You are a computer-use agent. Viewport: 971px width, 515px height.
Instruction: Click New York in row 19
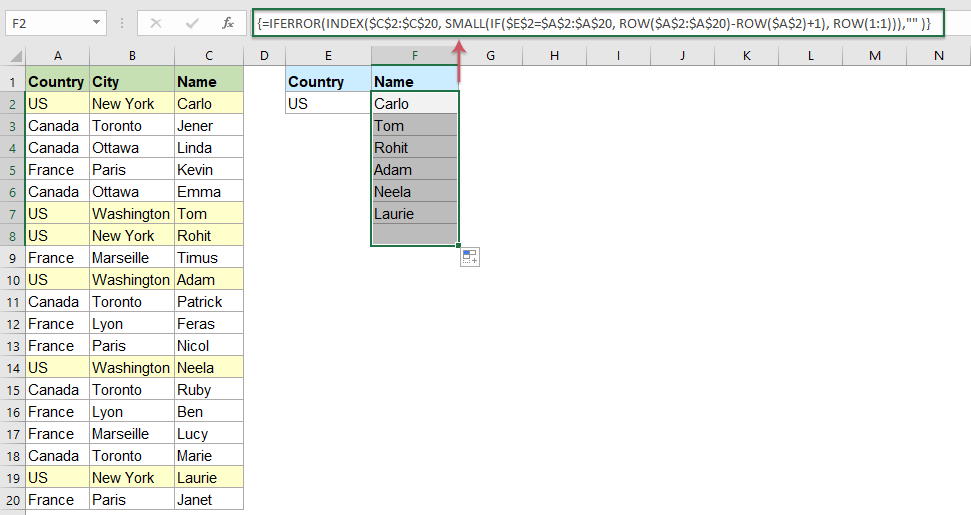132,478
